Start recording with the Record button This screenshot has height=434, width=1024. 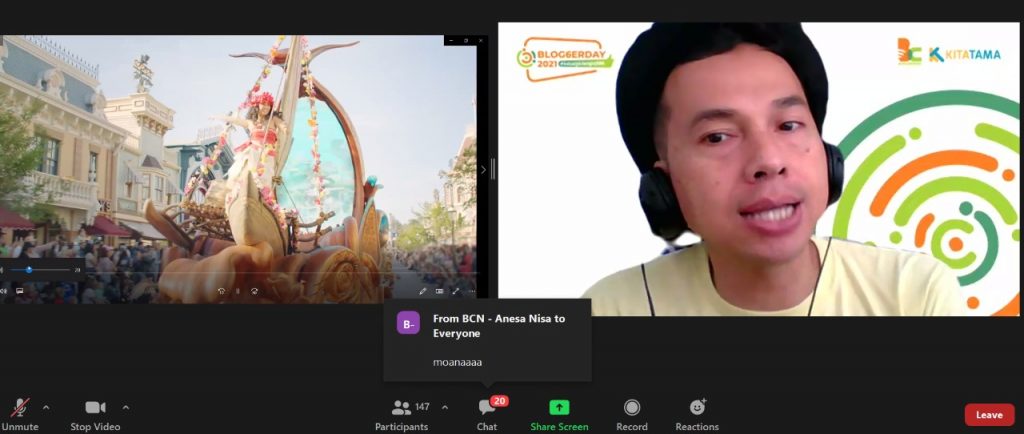pyautogui.click(x=632, y=414)
